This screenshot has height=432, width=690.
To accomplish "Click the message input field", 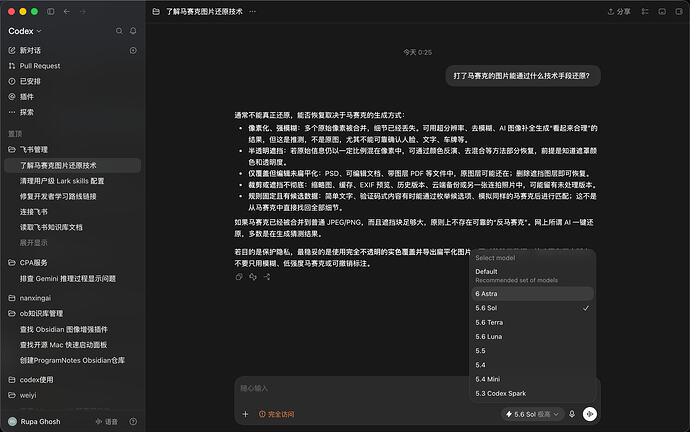I will coord(352,388).
